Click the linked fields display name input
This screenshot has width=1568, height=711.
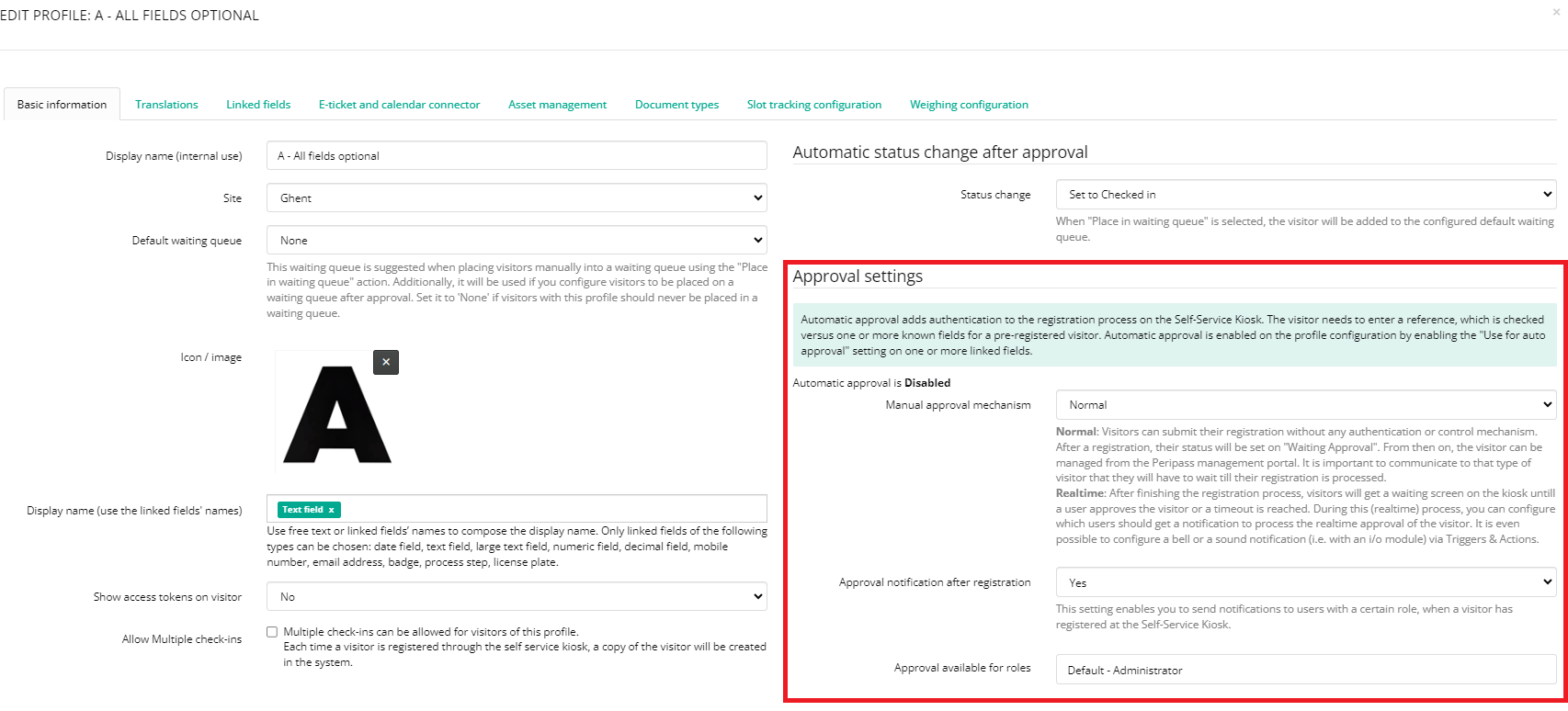click(x=517, y=509)
